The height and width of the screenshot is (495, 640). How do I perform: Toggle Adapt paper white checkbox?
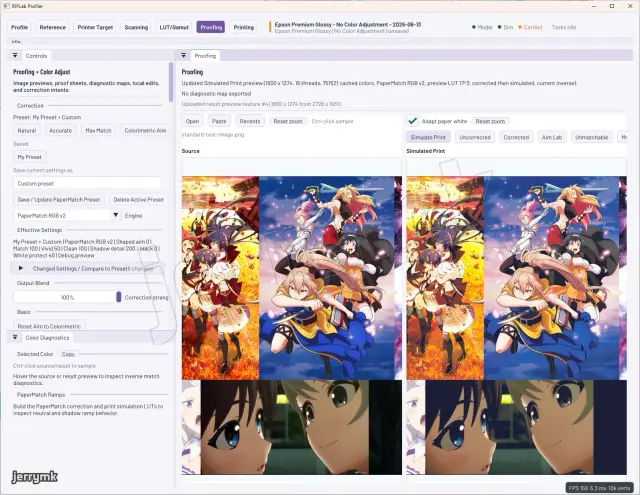click(413, 121)
